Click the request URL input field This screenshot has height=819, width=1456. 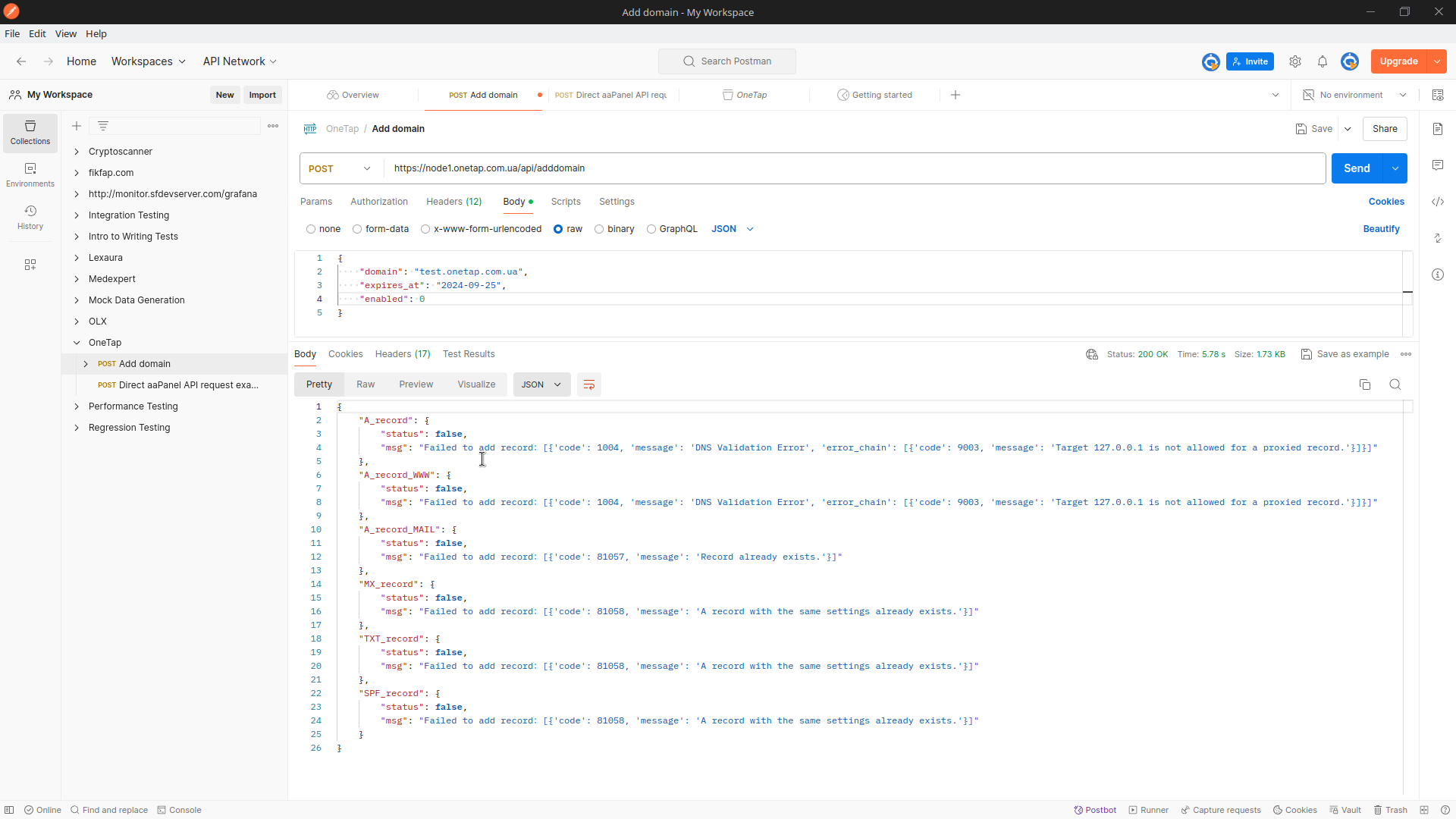point(834,168)
